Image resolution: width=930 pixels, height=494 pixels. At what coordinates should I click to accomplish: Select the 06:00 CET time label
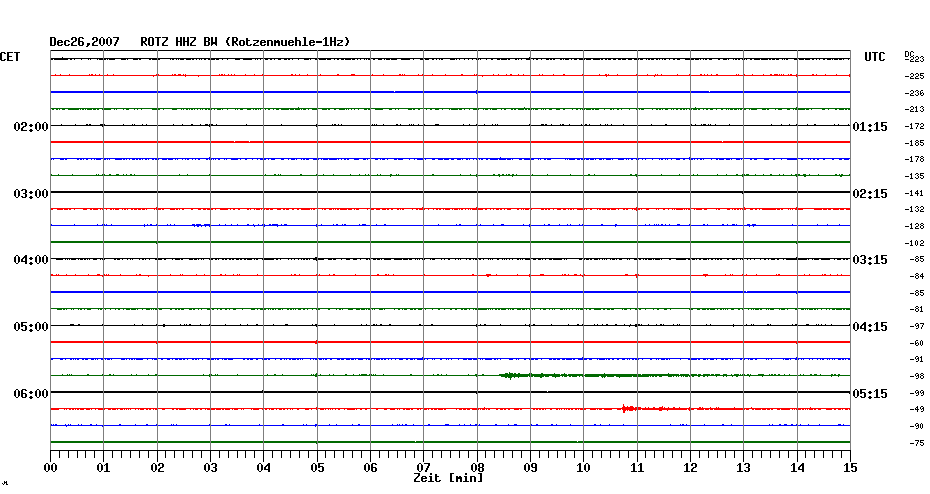(x=31, y=394)
